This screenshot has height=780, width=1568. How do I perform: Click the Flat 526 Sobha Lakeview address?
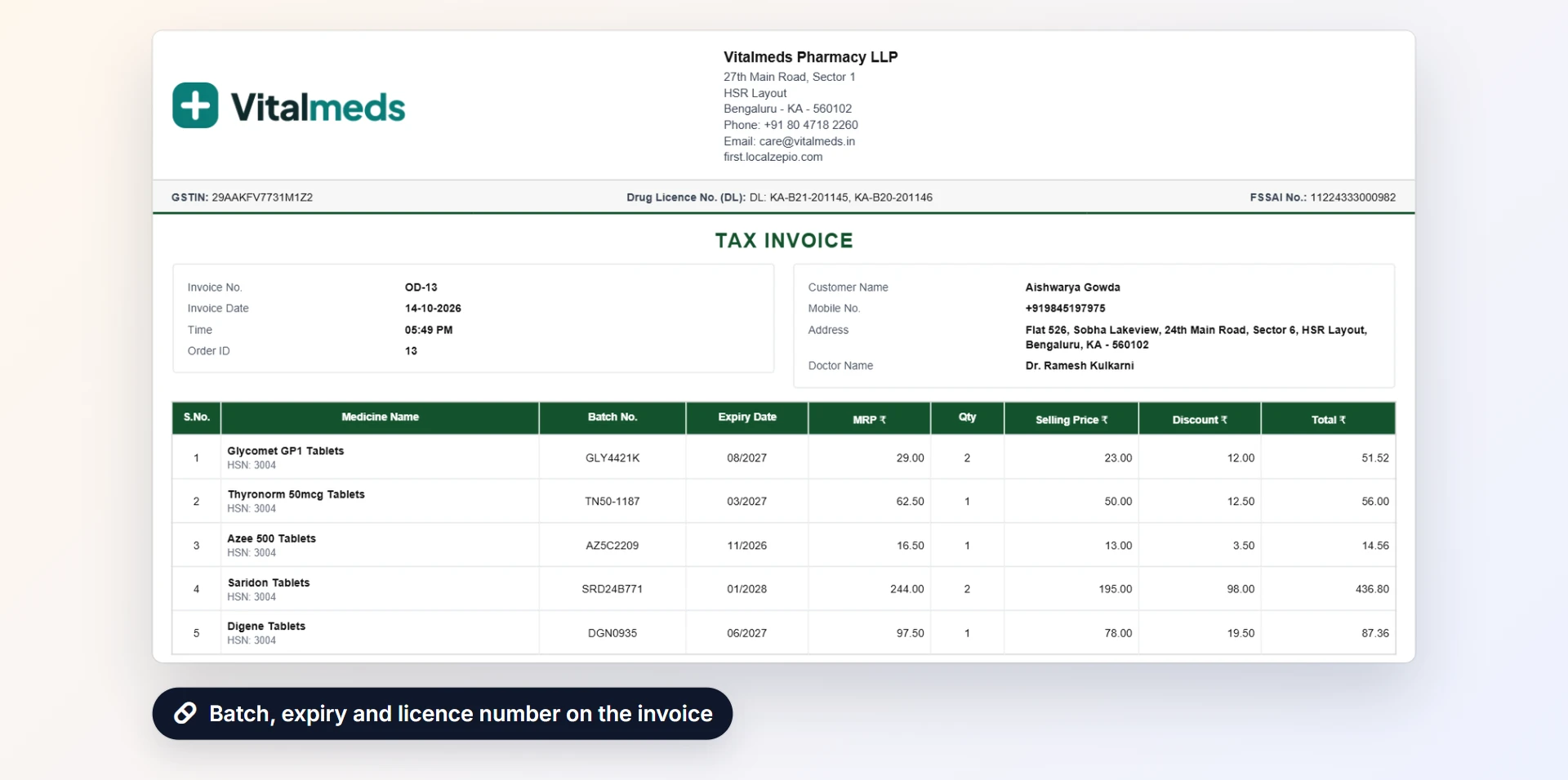tap(1196, 337)
